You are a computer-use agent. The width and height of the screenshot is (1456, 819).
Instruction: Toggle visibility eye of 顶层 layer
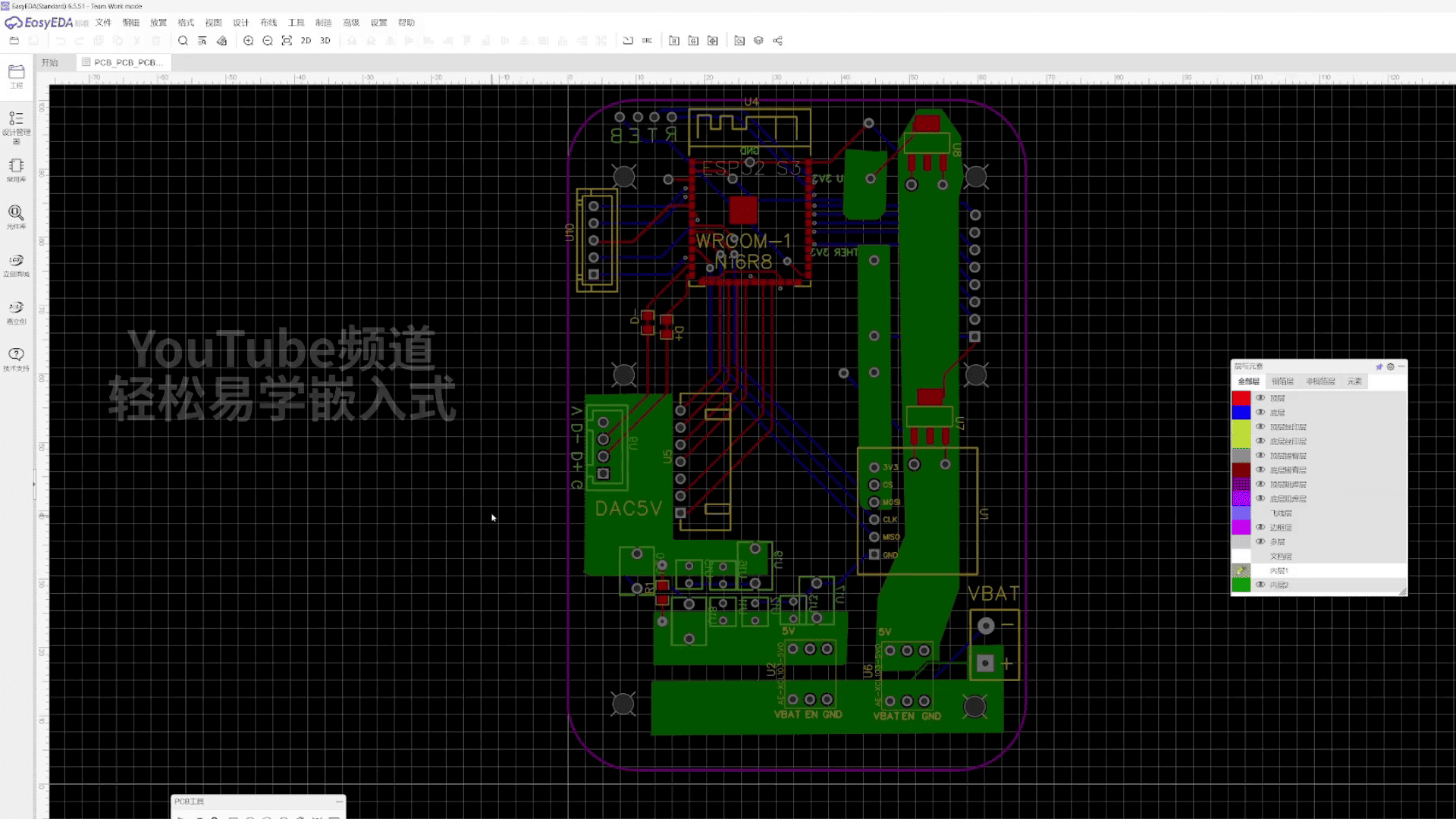pyautogui.click(x=1260, y=398)
